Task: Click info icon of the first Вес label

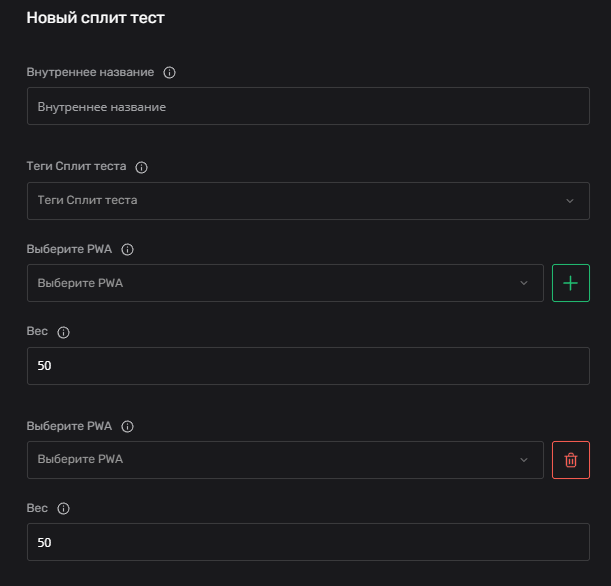Action: point(63,331)
